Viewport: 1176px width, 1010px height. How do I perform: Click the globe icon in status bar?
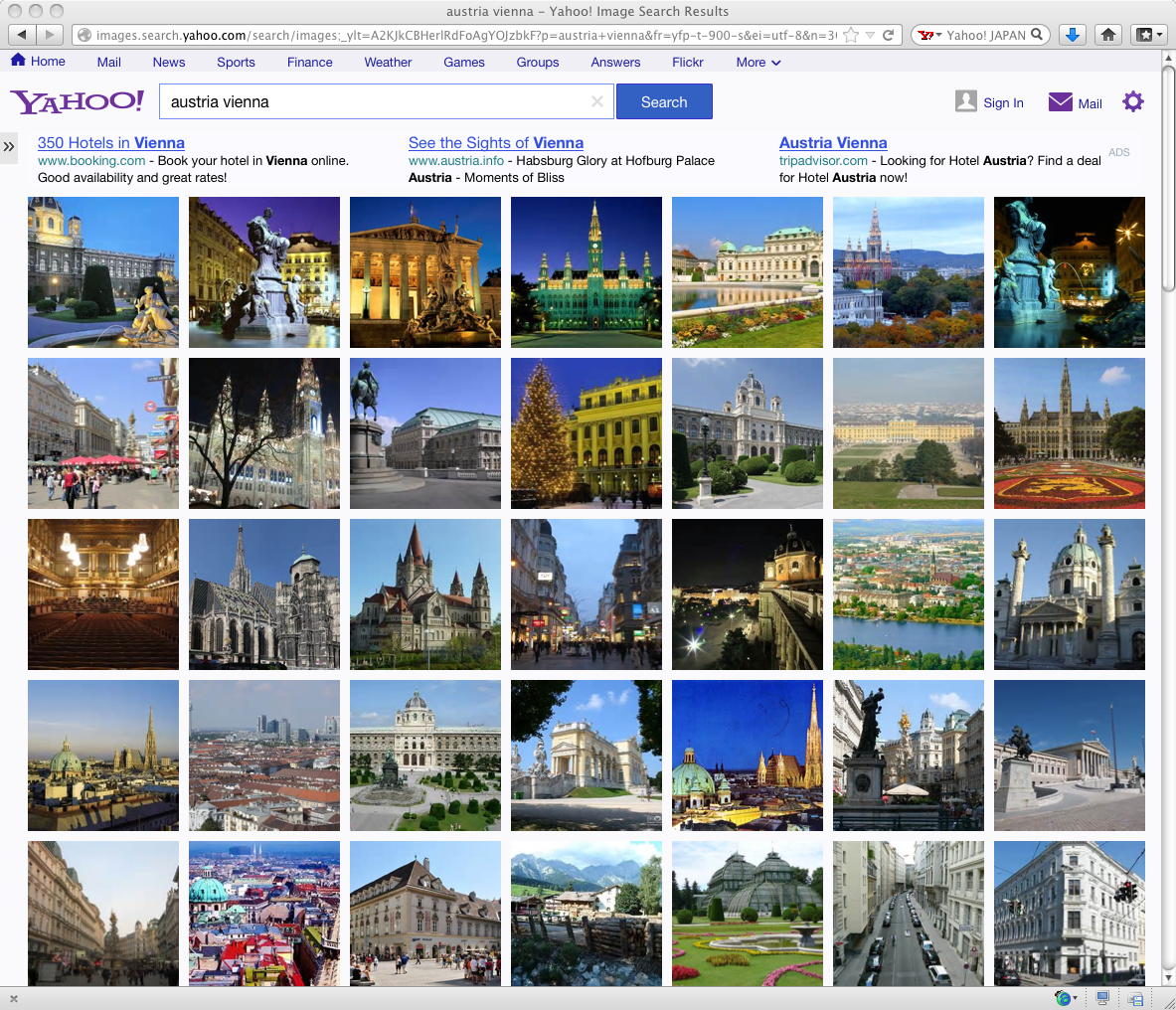(1064, 998)
